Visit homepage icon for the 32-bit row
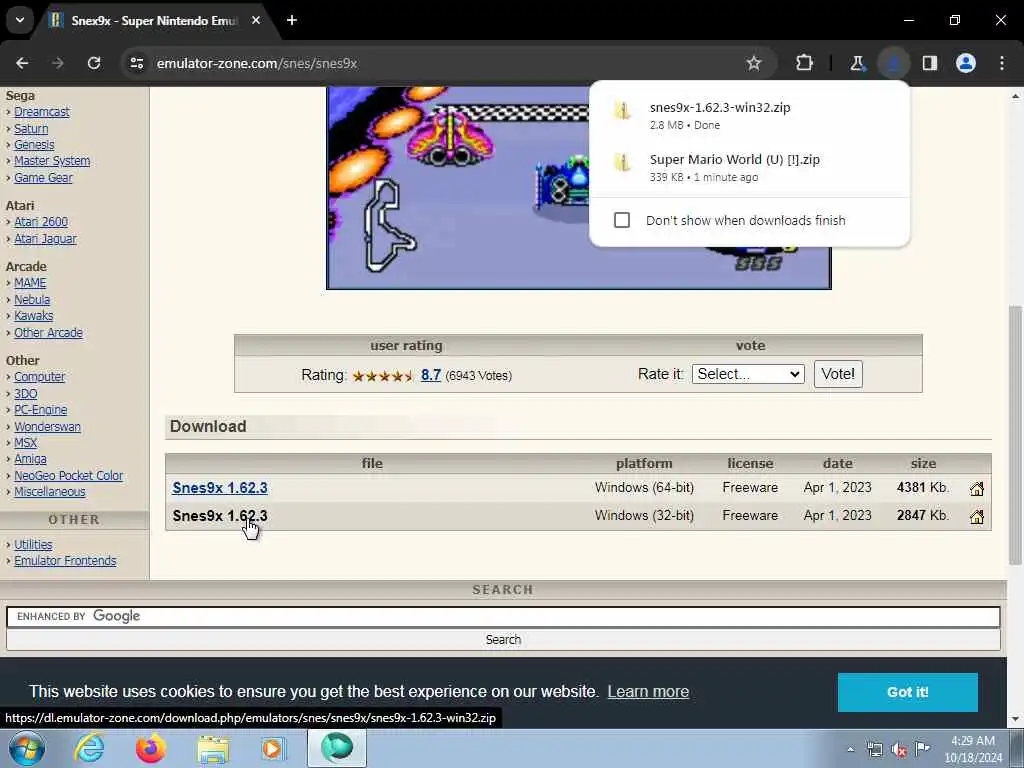 [976, 517]
